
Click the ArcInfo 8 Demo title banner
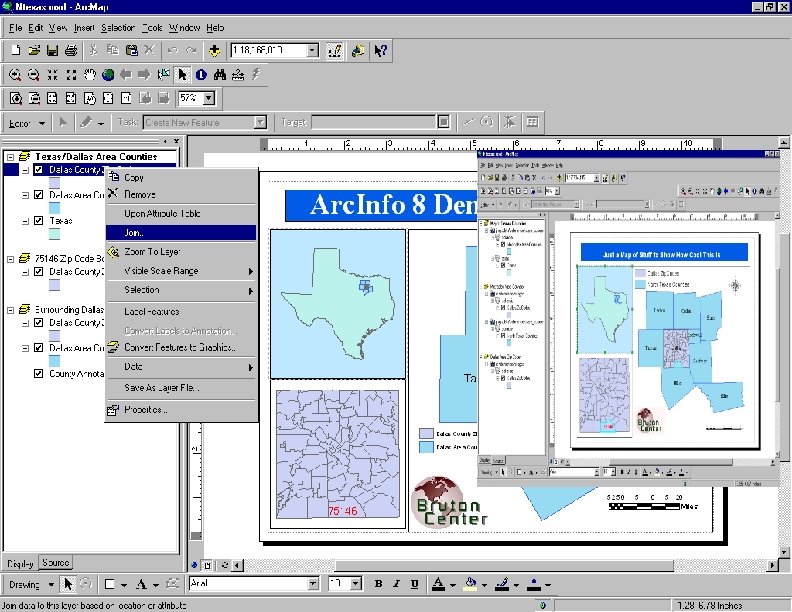click(381, 205)
